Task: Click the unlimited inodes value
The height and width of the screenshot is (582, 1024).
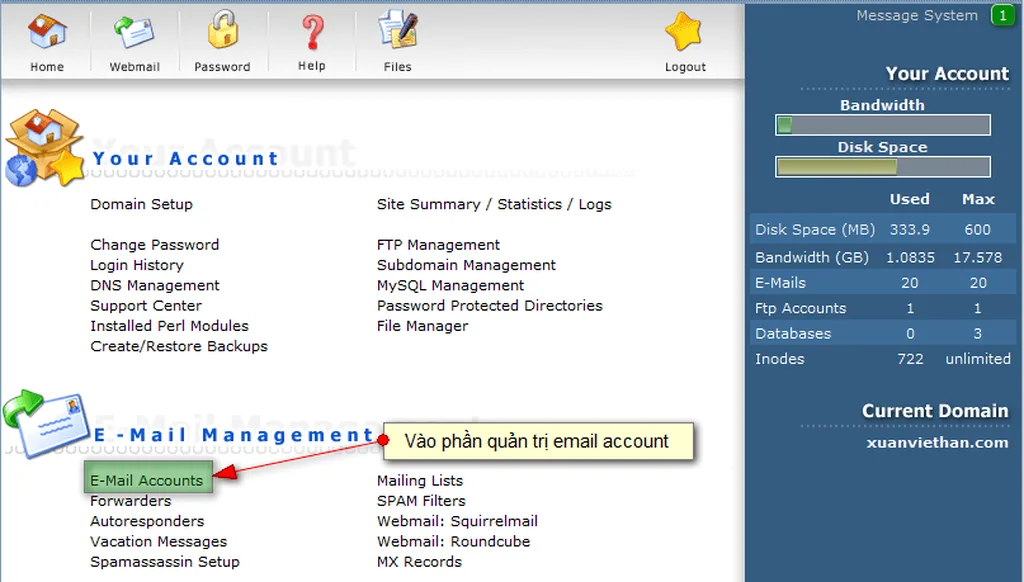Action: click(978, 359)
